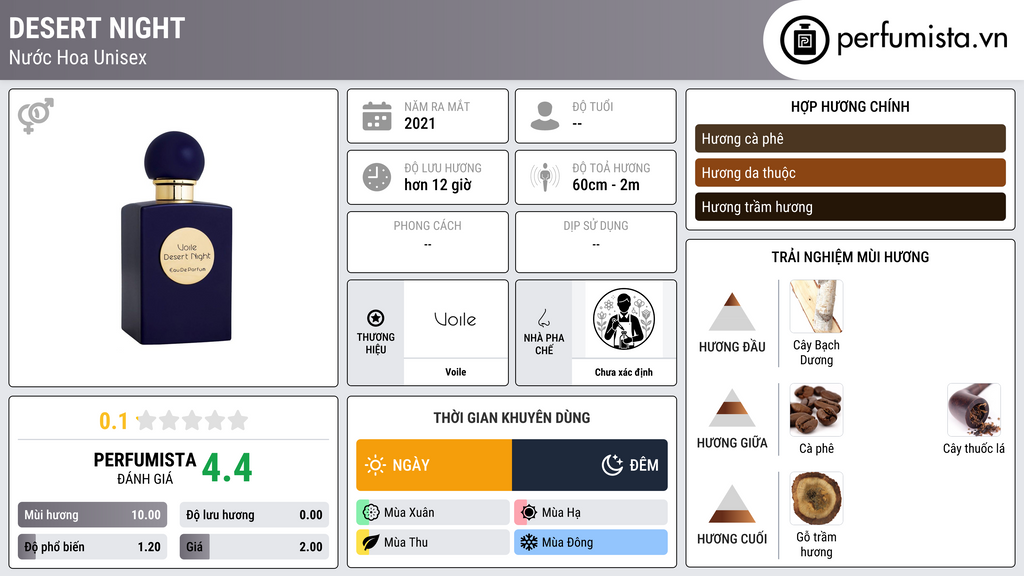Click the Cây thuốc lá tobacco pipe image
The height and width of the screenshot is (576, 1024).
pyautogui.click(x=974, y=409)
